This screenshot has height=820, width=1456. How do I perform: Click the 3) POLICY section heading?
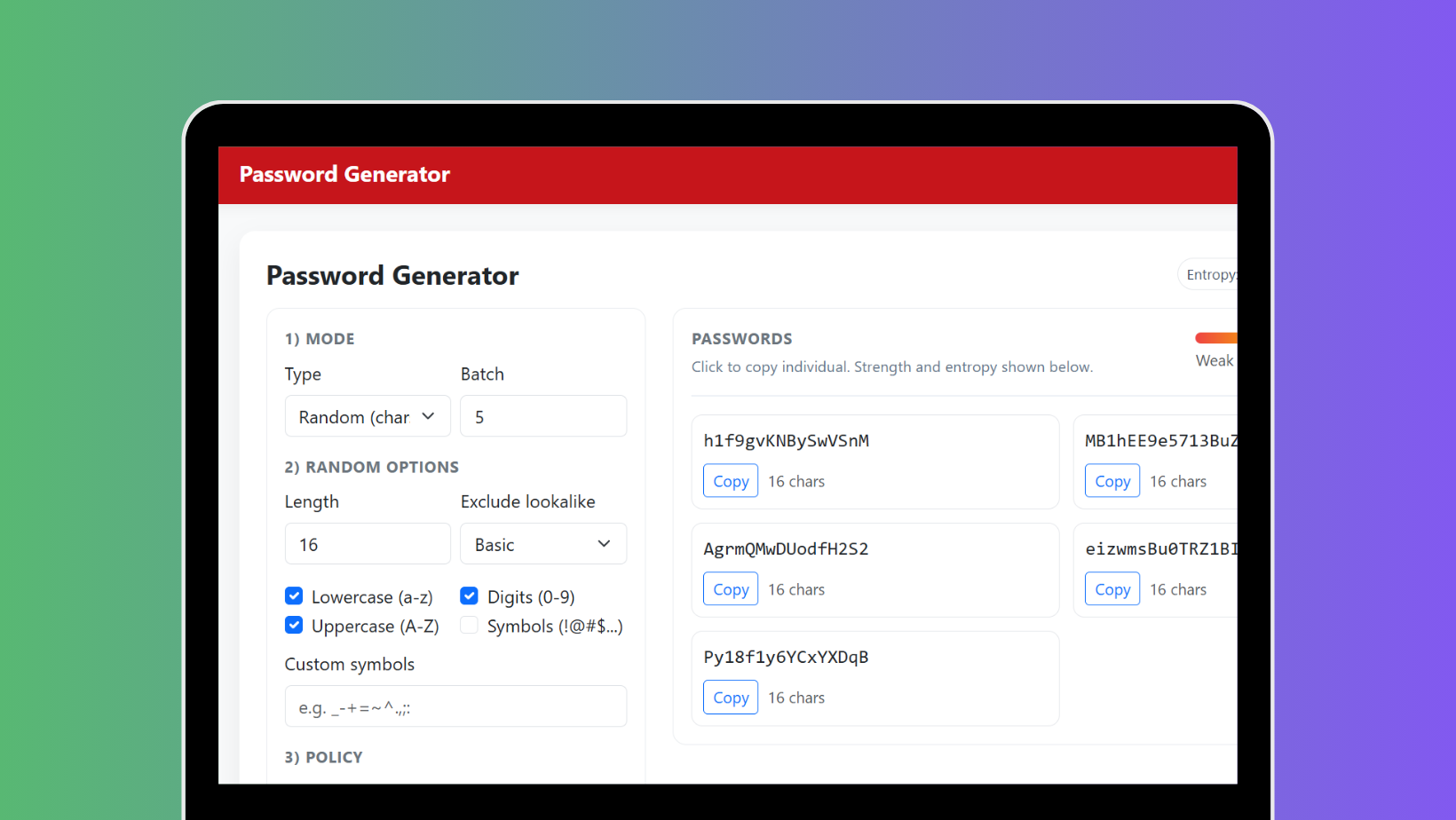pos(323,757)
